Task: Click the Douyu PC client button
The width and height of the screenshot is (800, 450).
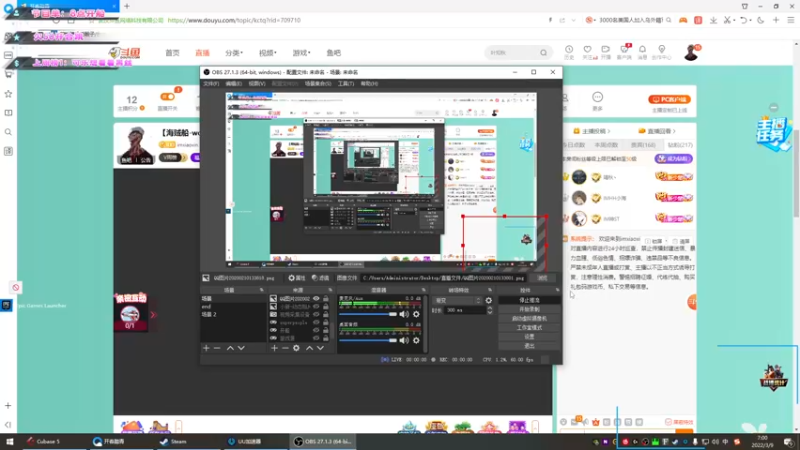Action: [x=669, y=99]
